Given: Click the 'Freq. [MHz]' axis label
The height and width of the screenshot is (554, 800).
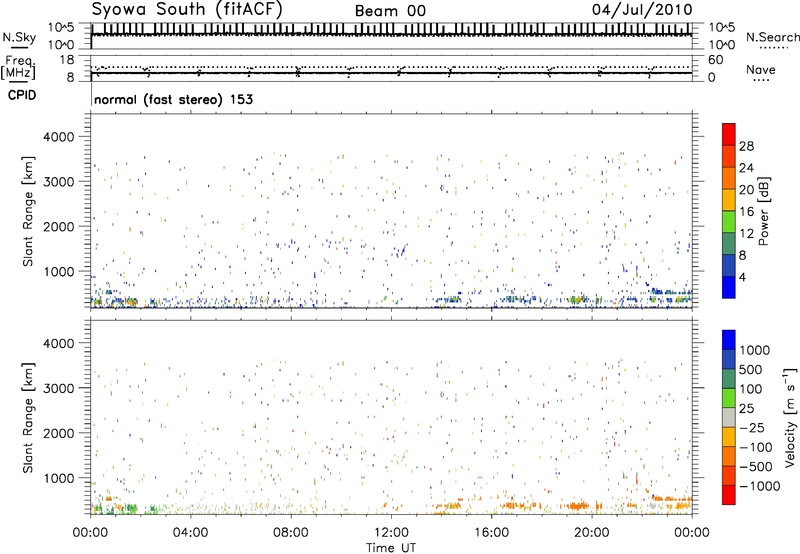Looking at the screenshot, I should point(20,67).
